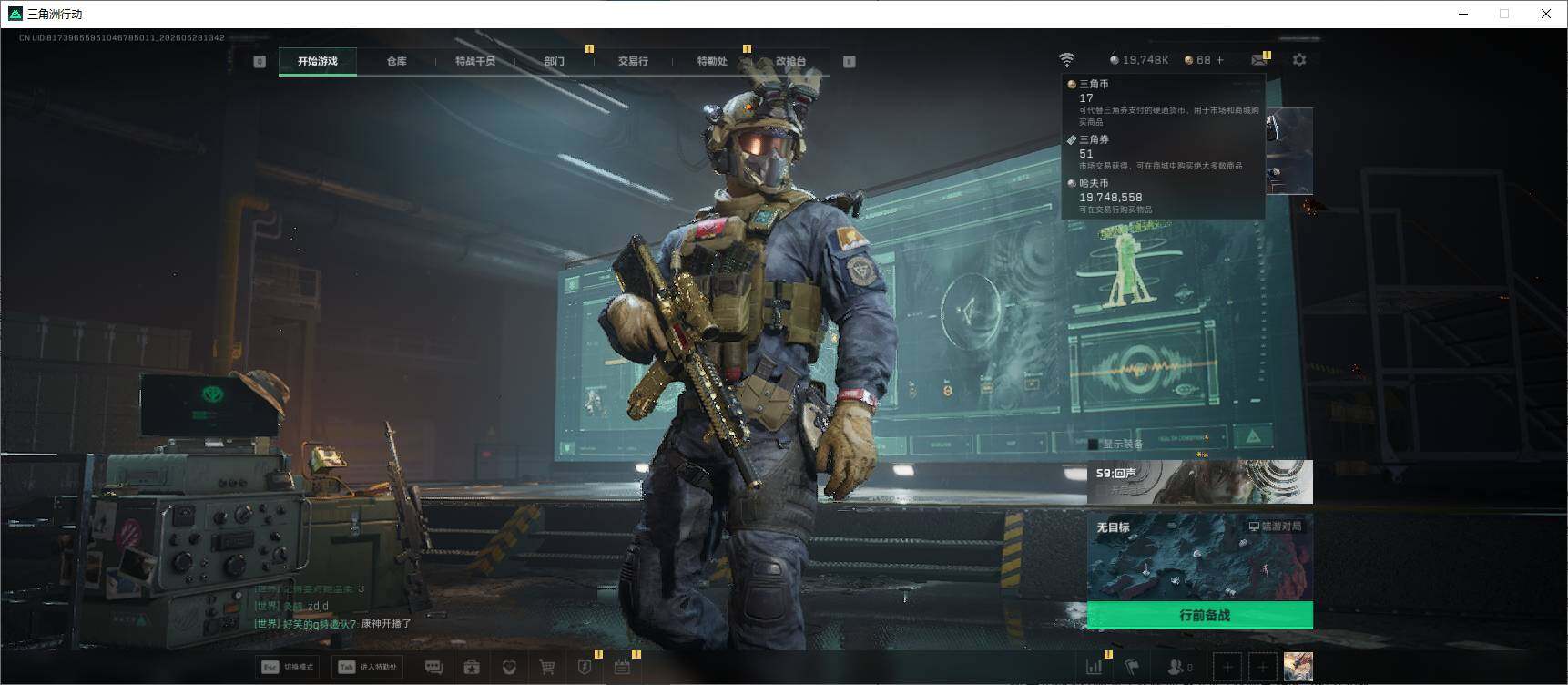The height and width of the screenshot is (685, 1568).
Task: Switch to the 特勤处 tab
Action: (x=712, y=61)
